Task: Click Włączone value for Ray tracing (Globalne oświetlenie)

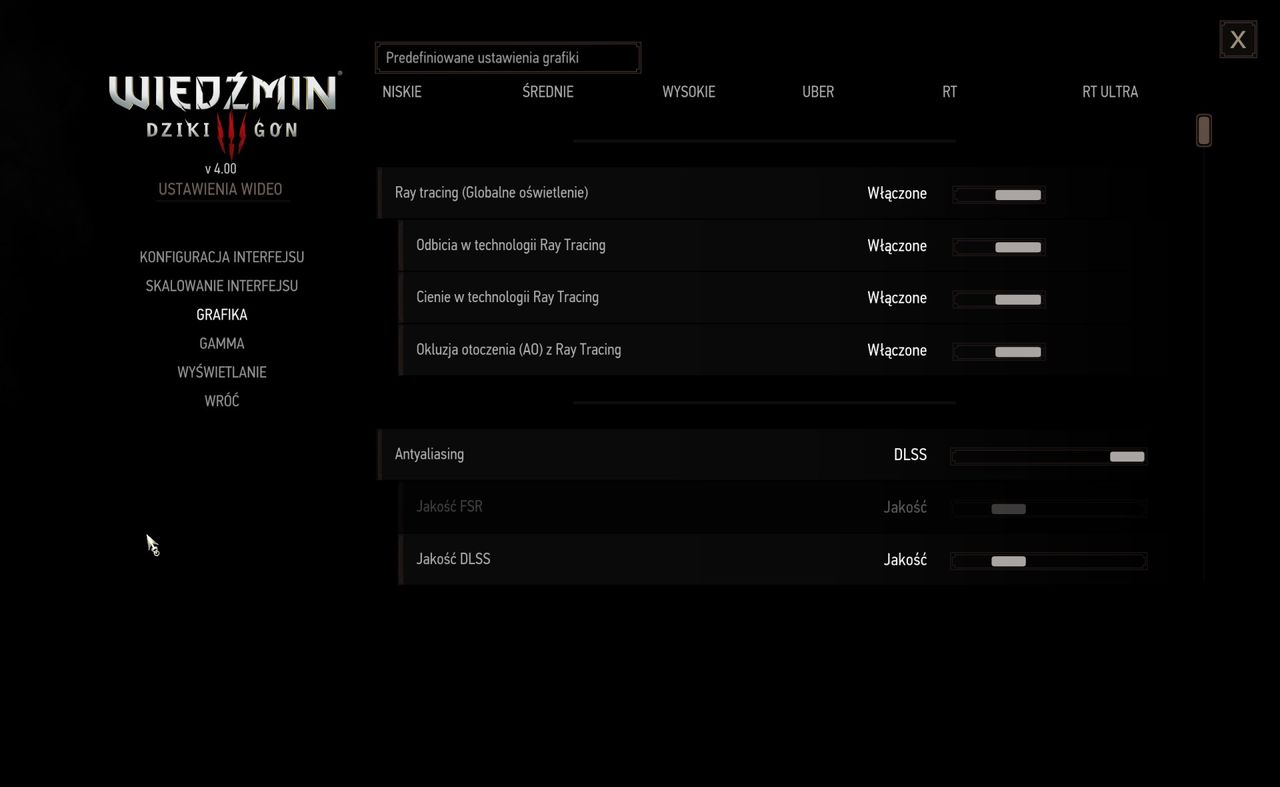Action: (897, 194)
